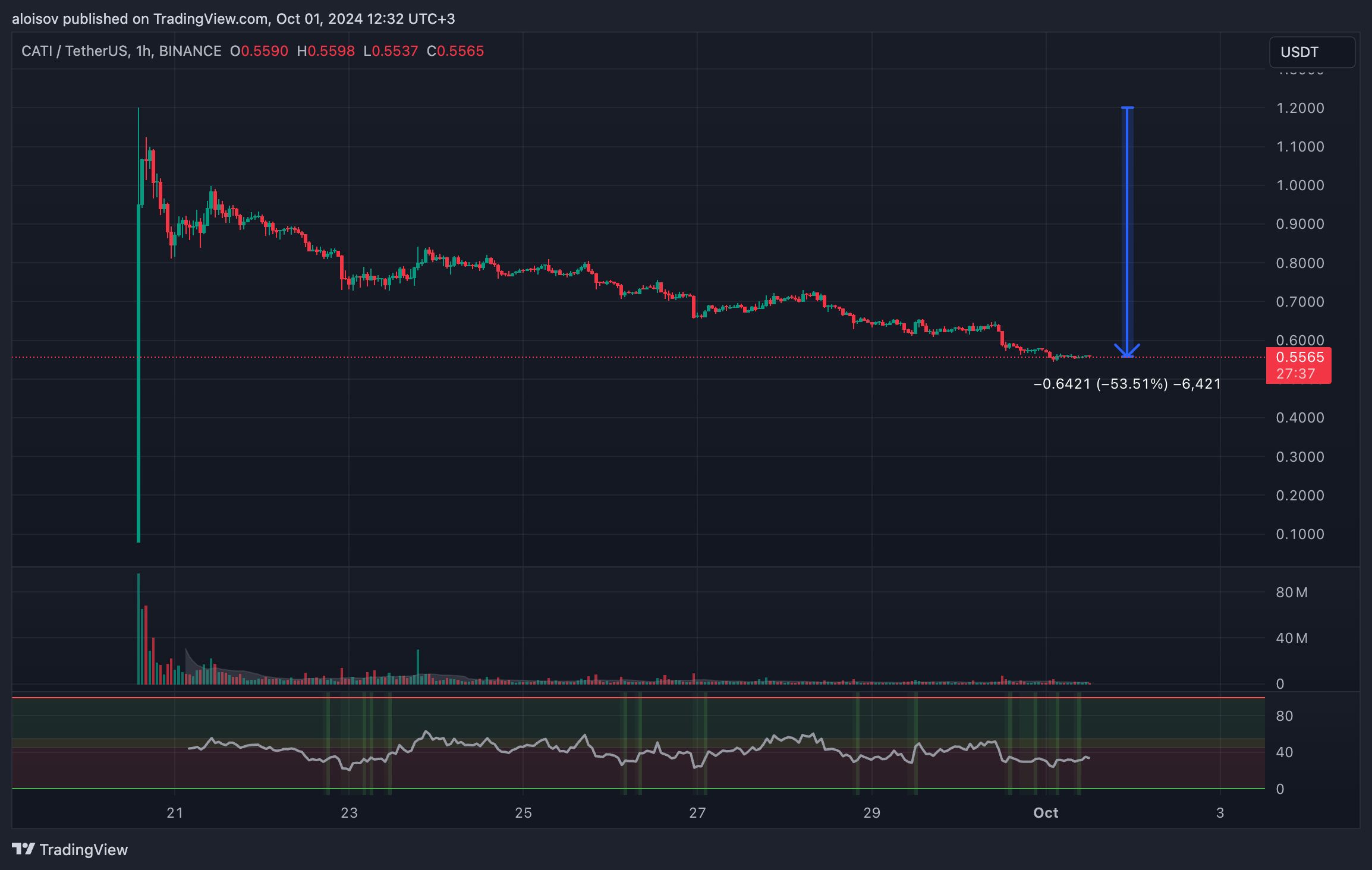This screenshot has width=1372, height=870.
Task: Click the CATI / TetherUS symbol title
Action: [74, 51]
